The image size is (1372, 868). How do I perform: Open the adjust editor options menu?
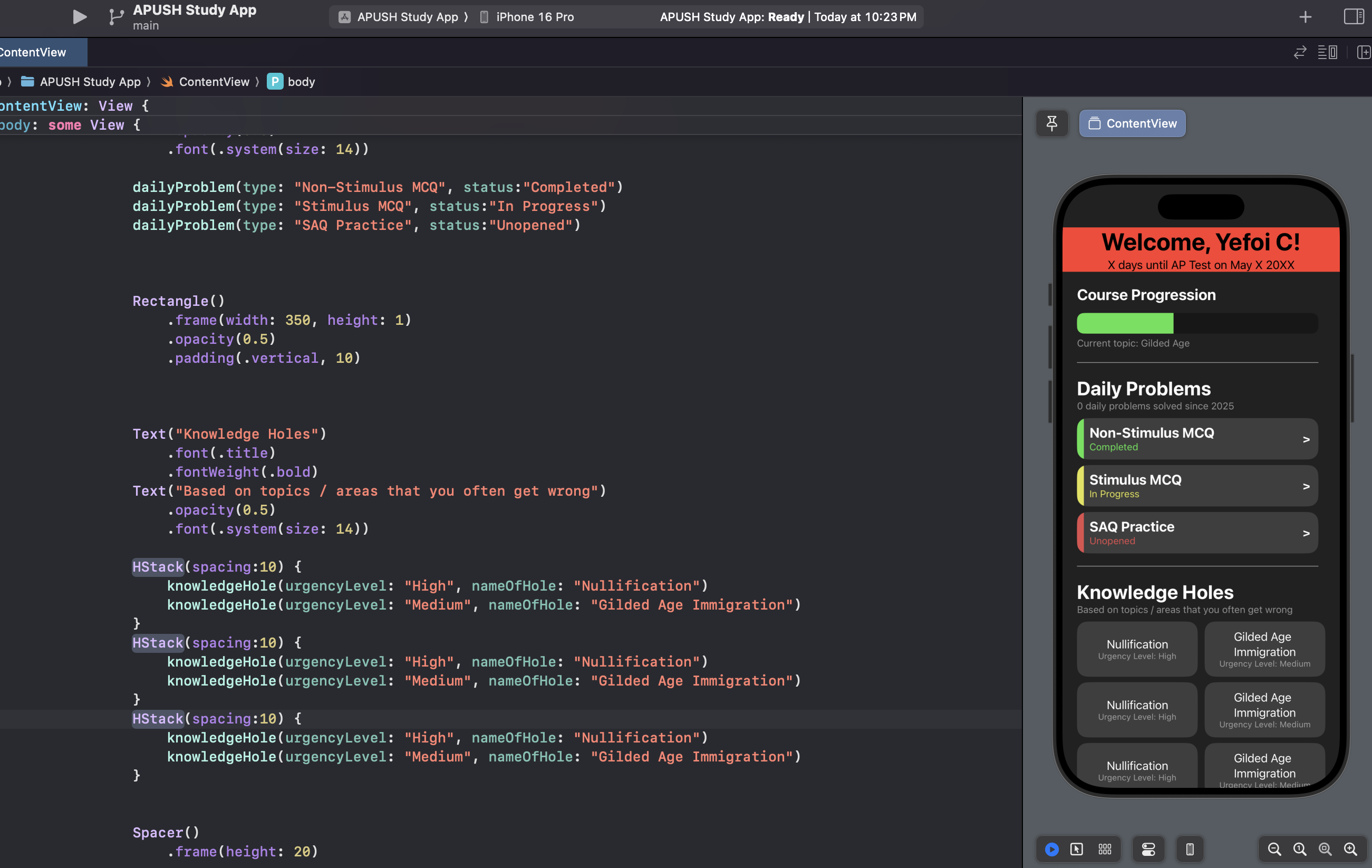[1327, 52]
